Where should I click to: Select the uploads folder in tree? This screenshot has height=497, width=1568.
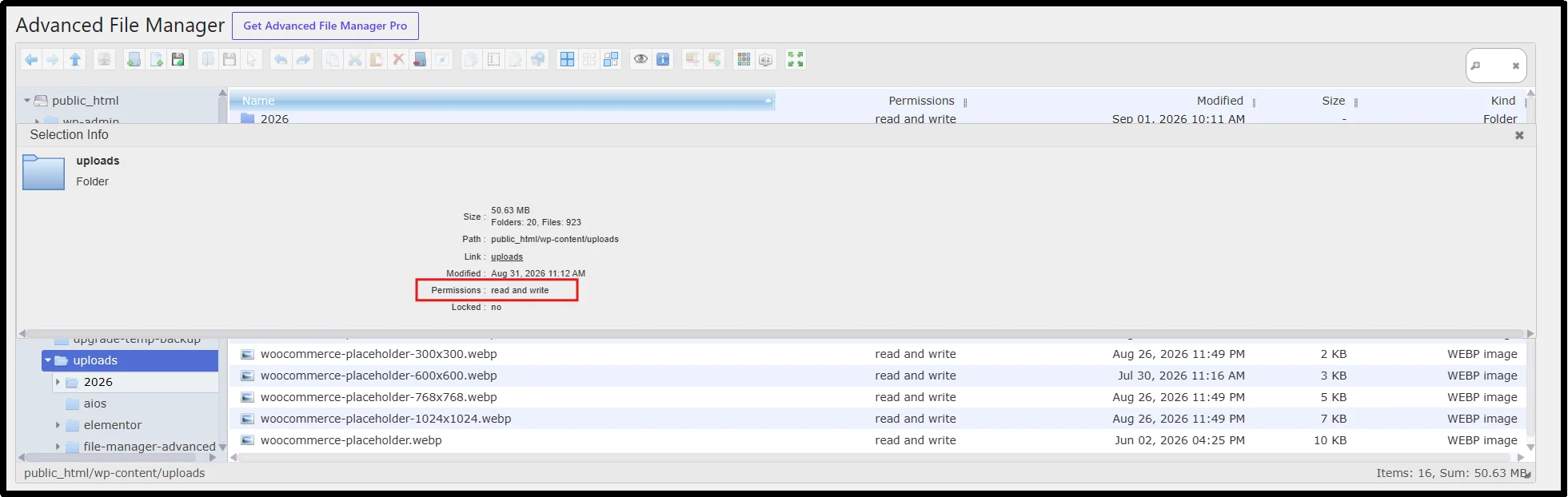130,360
